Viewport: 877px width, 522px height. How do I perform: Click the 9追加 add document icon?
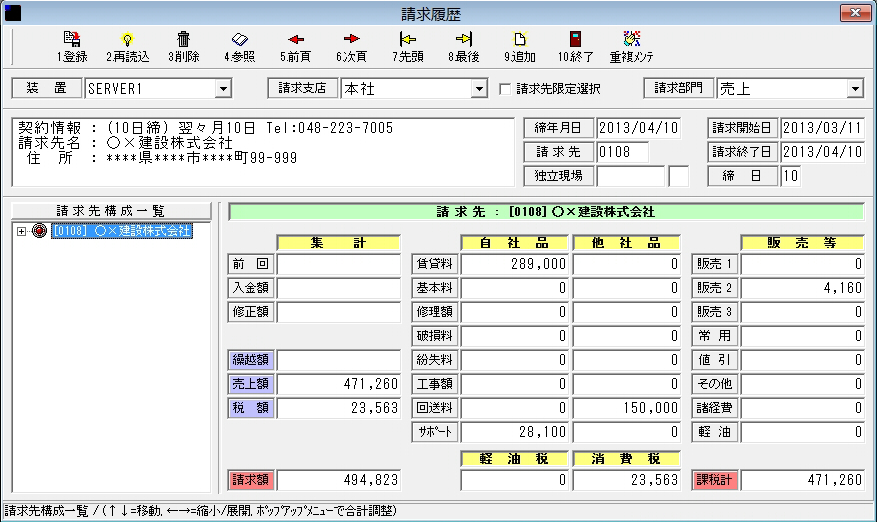[x=519, y=40]
